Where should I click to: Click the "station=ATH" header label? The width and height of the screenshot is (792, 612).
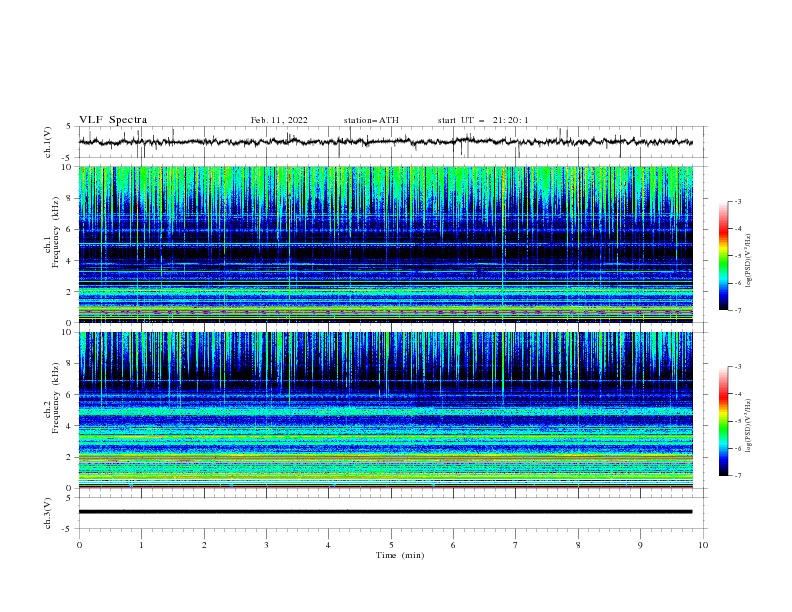[371, 120]
